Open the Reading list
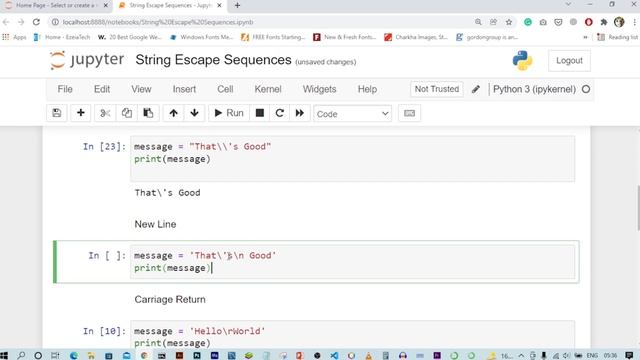This screenshot has height=360, width=640. 618,37
